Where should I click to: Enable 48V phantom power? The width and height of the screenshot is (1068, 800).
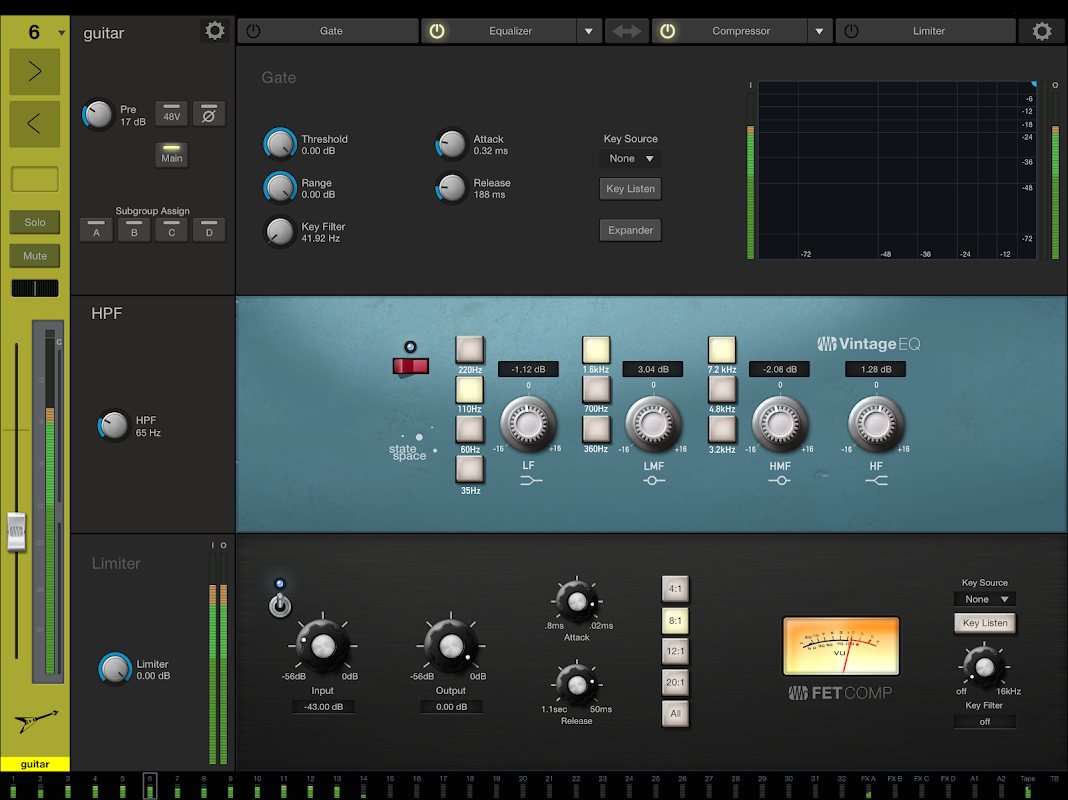pyautogui.click(x=172, y=114)
